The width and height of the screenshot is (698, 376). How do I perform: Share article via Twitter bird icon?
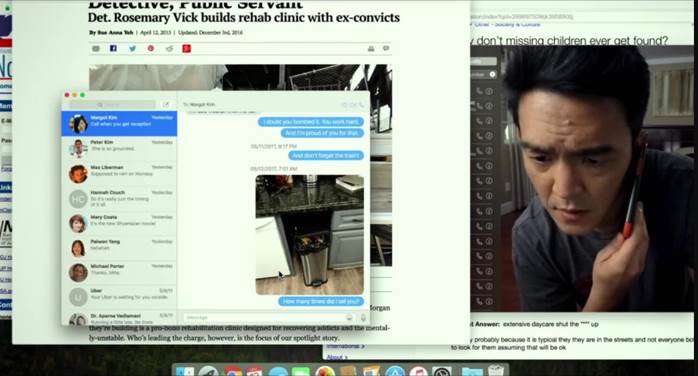pyautogui.click(x=132, y=49)
